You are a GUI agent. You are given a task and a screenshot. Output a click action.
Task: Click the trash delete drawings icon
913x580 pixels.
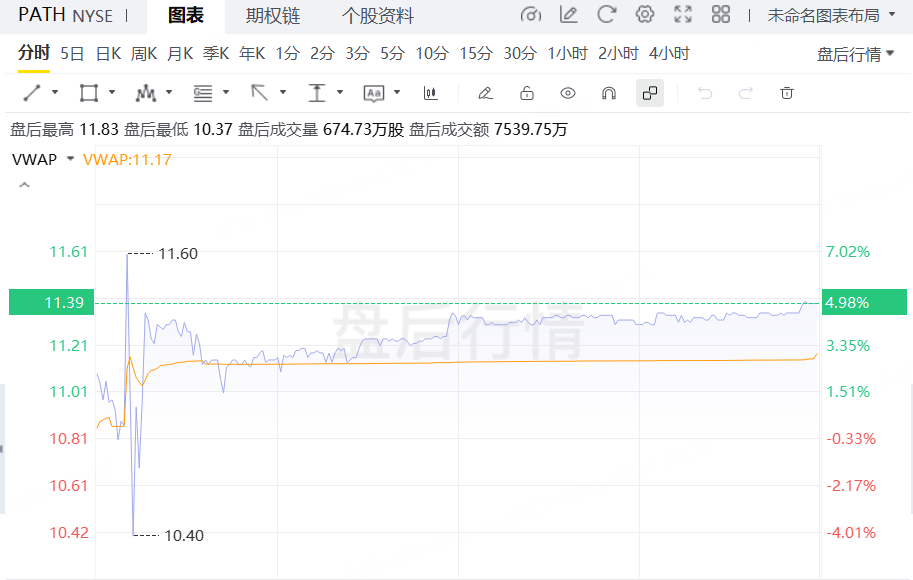tap(787, 93)
